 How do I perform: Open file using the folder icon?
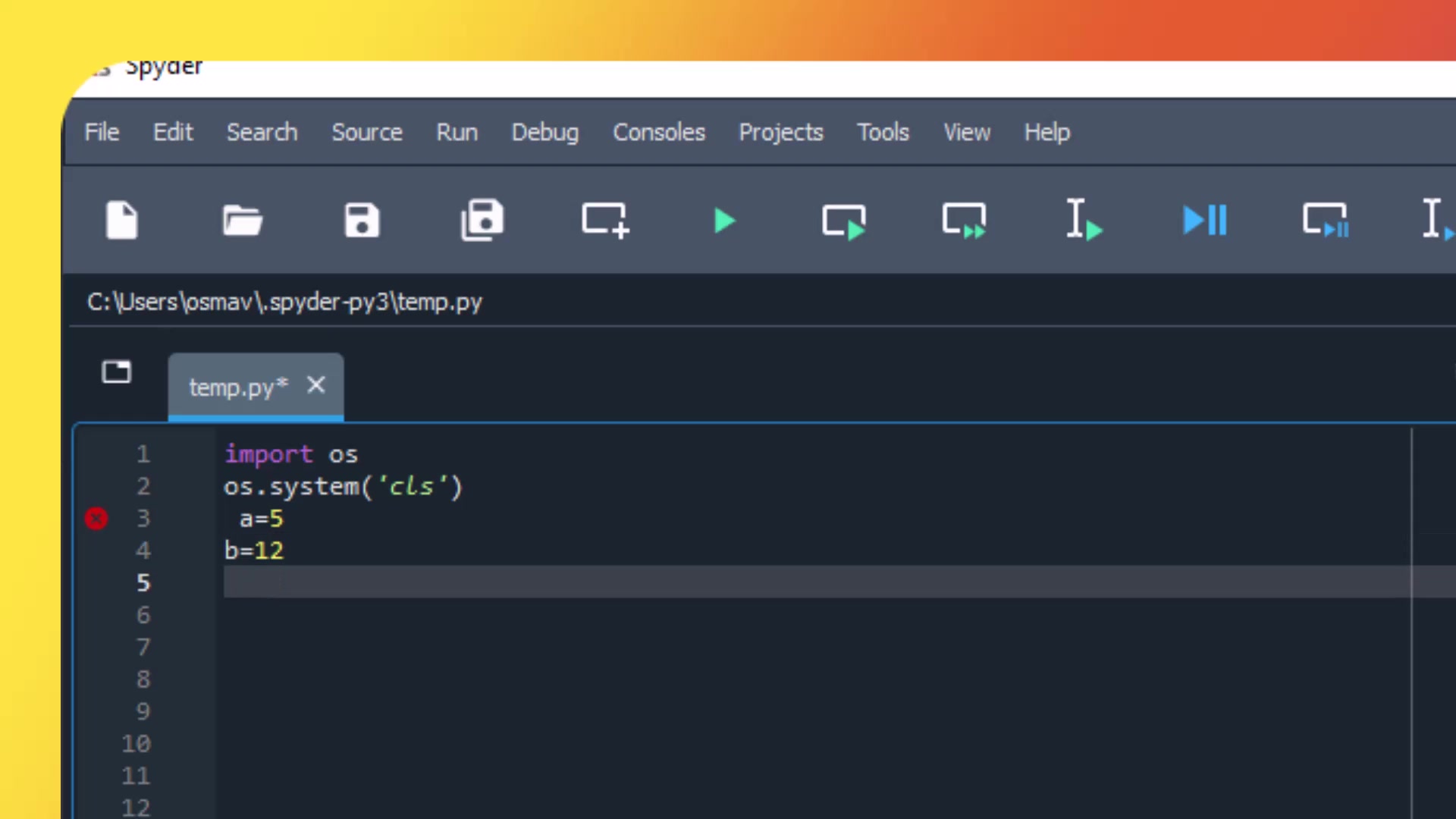(x=242, y=221)
